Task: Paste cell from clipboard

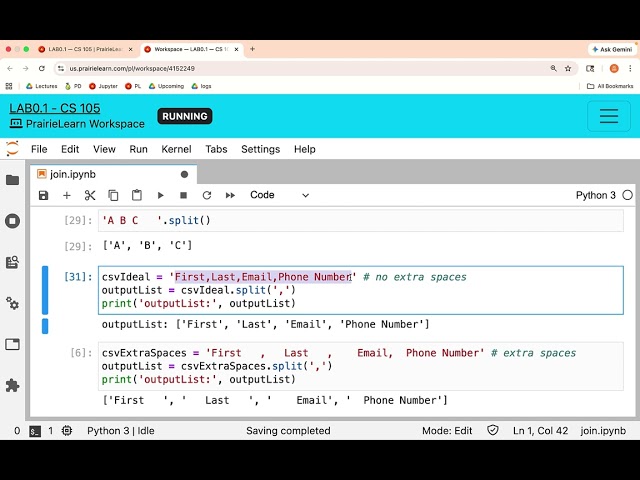Action: pos(137,195)
